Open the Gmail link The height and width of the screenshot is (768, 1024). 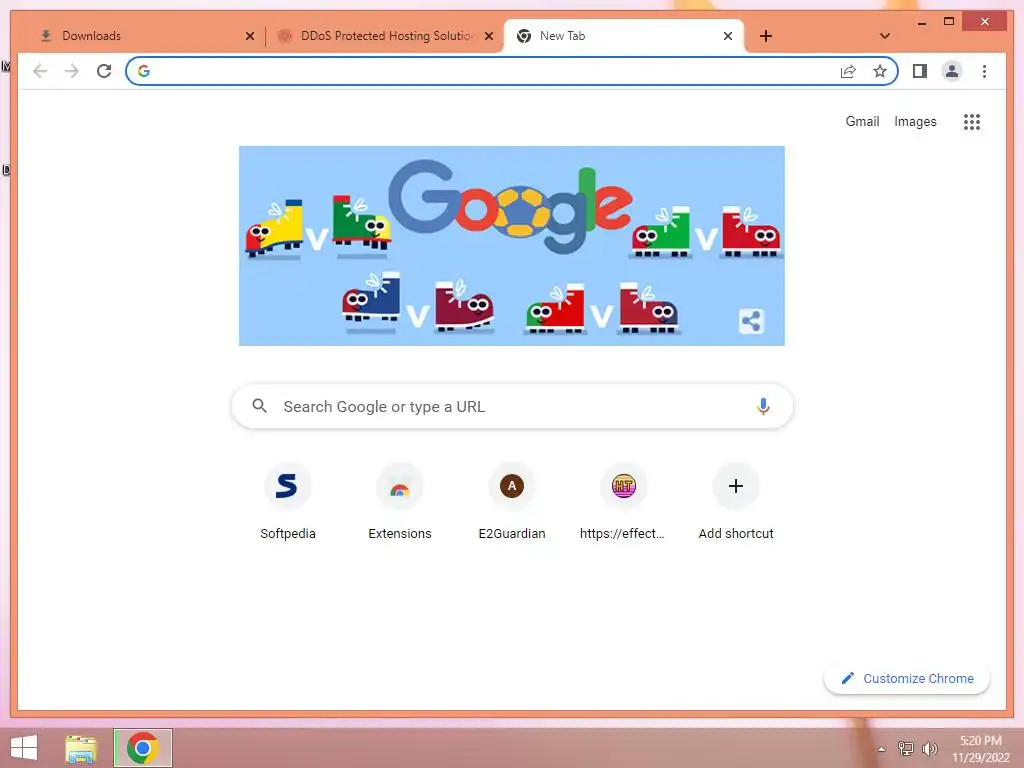tap(862, 121)
